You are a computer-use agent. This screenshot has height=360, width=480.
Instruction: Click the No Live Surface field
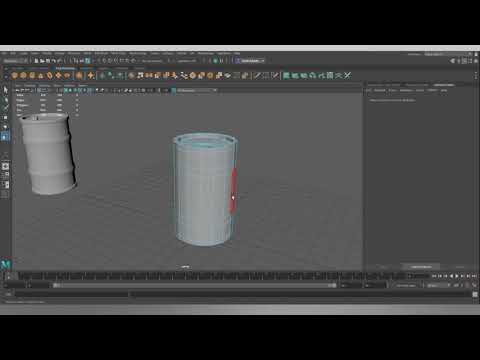tap(152, 61)
